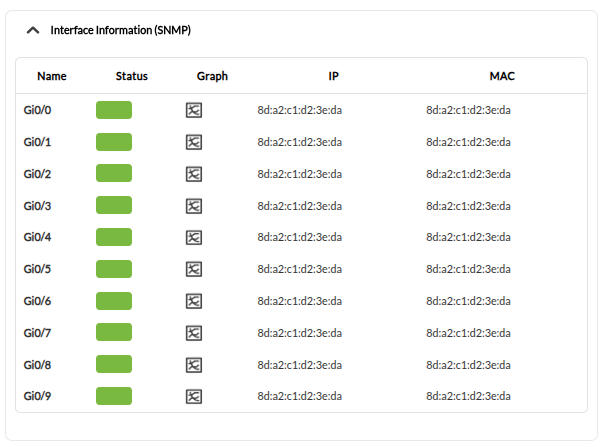Click the MAC column header
This screenshot has width=607, height=447.
(x=502, y=76)
